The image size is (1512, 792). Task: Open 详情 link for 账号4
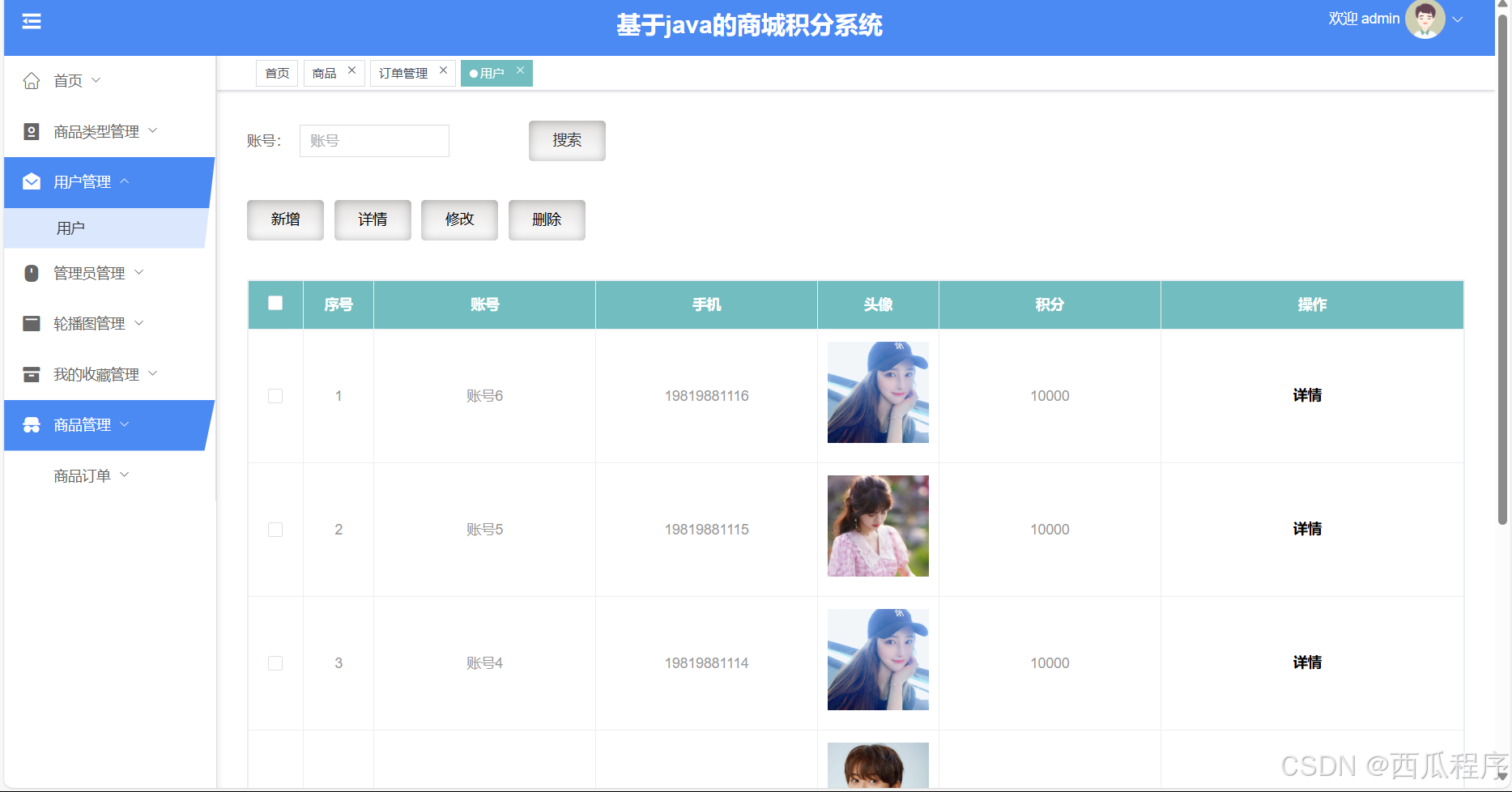click(1307, 662)
